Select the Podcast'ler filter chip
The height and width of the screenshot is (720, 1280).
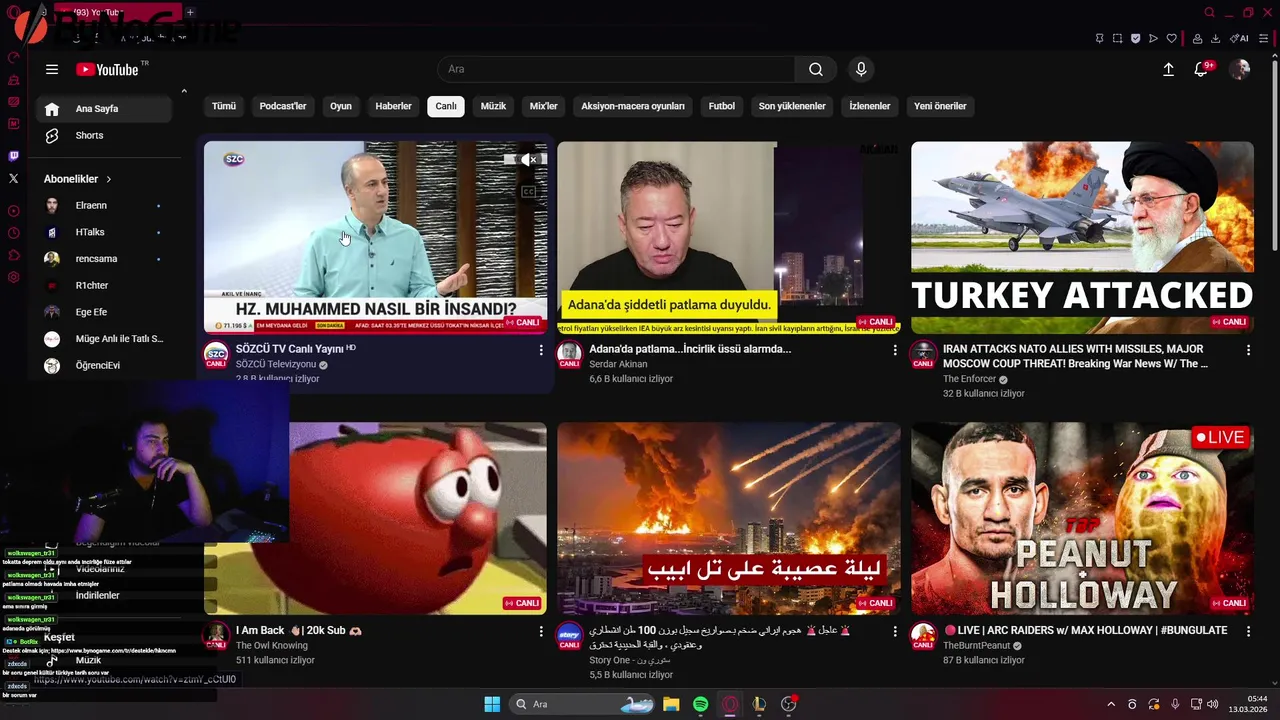point(283,106)
